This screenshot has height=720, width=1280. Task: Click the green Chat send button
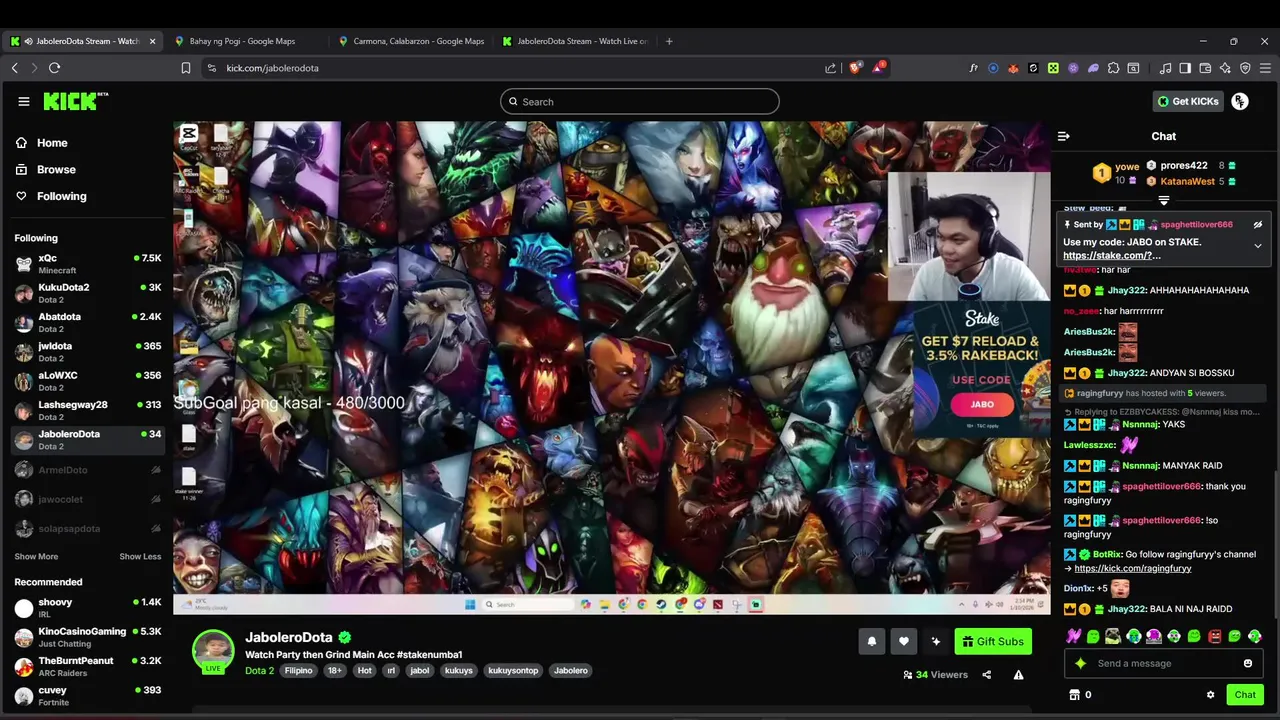1245,695
